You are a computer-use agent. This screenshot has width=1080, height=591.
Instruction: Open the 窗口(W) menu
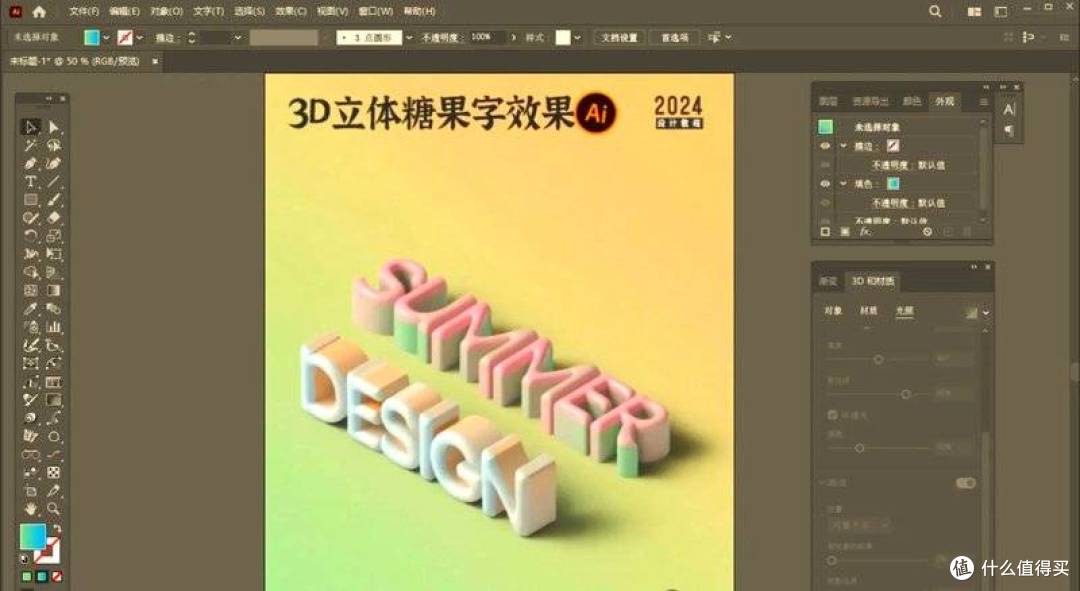pyautogui.click(x=376, y=11)
